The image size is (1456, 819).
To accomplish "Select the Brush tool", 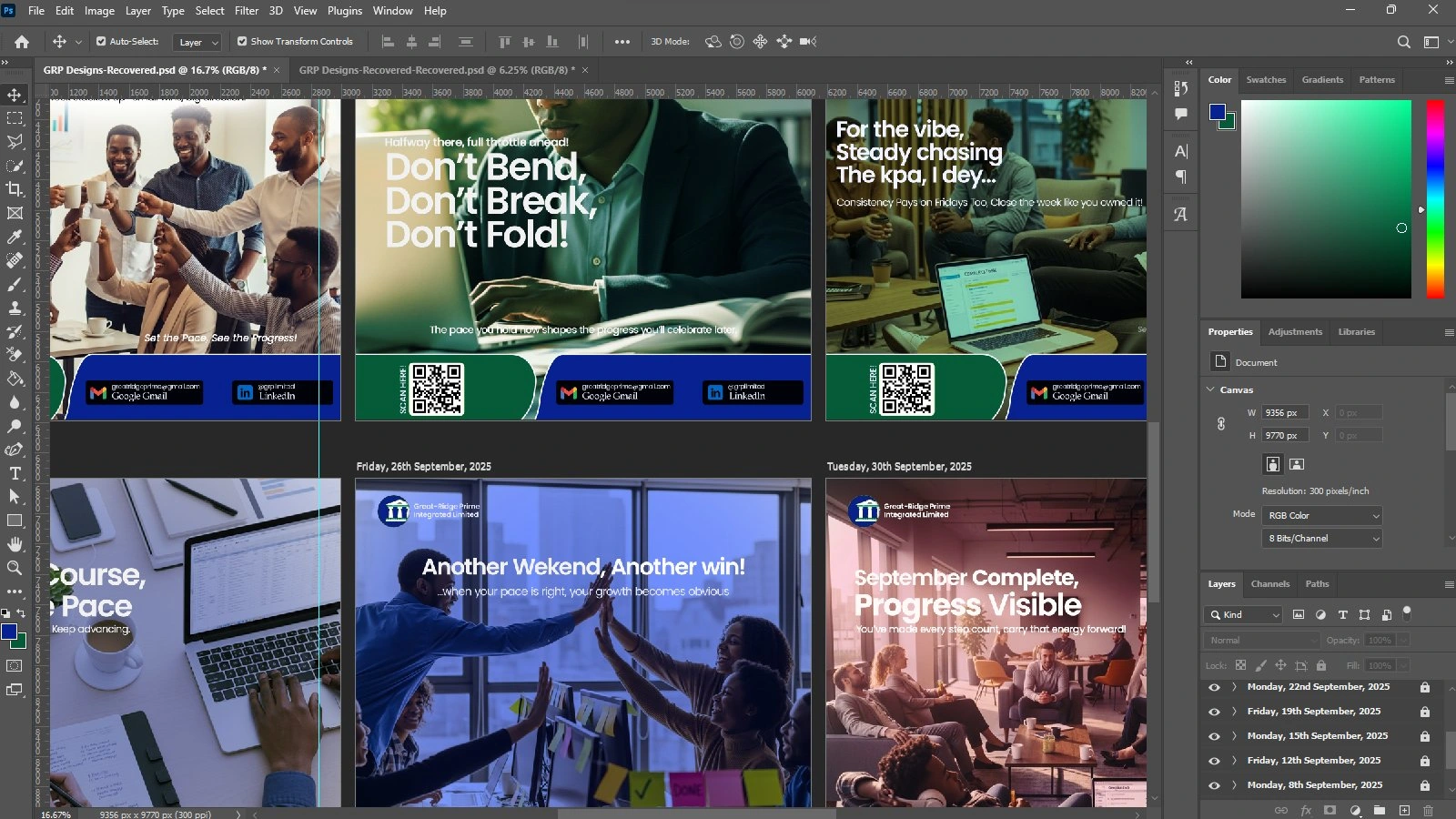I will point(15,284).
